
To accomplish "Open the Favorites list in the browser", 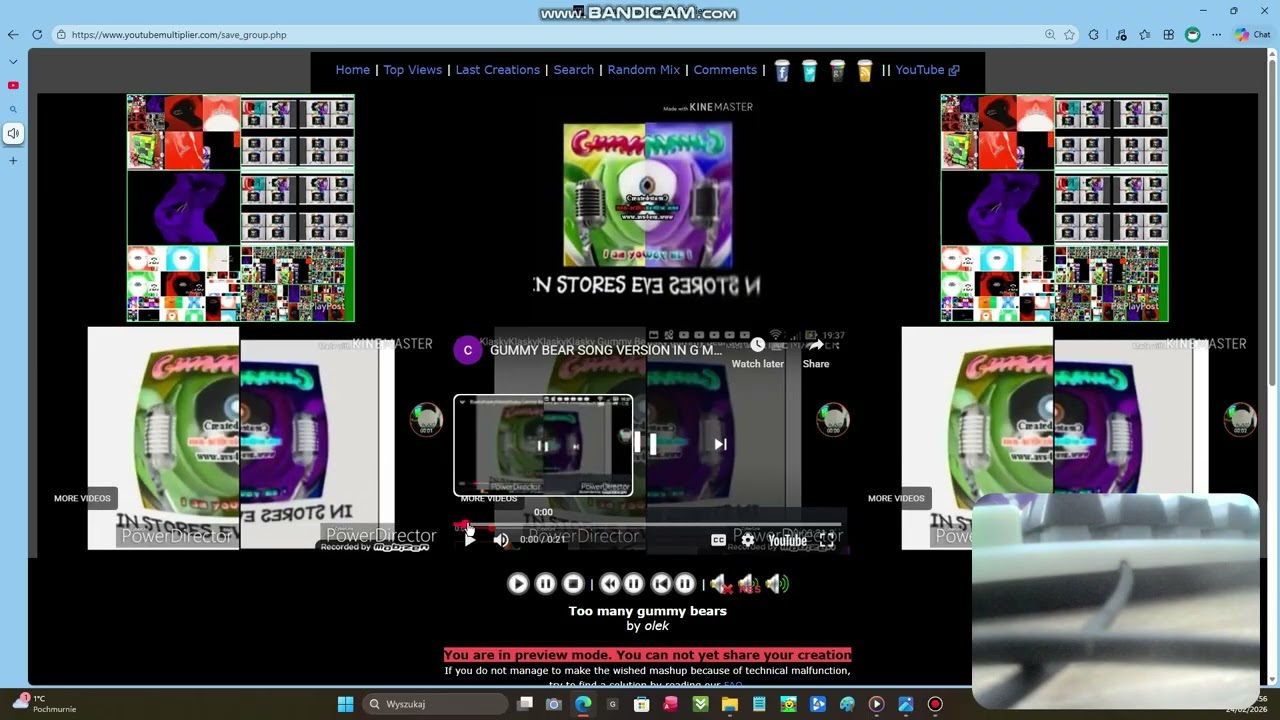I will click(x=1145, y=35).
